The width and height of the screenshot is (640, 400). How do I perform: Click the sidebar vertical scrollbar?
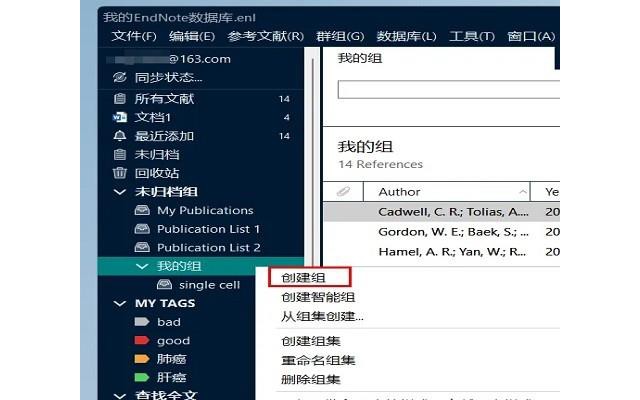tap(313, 163)
